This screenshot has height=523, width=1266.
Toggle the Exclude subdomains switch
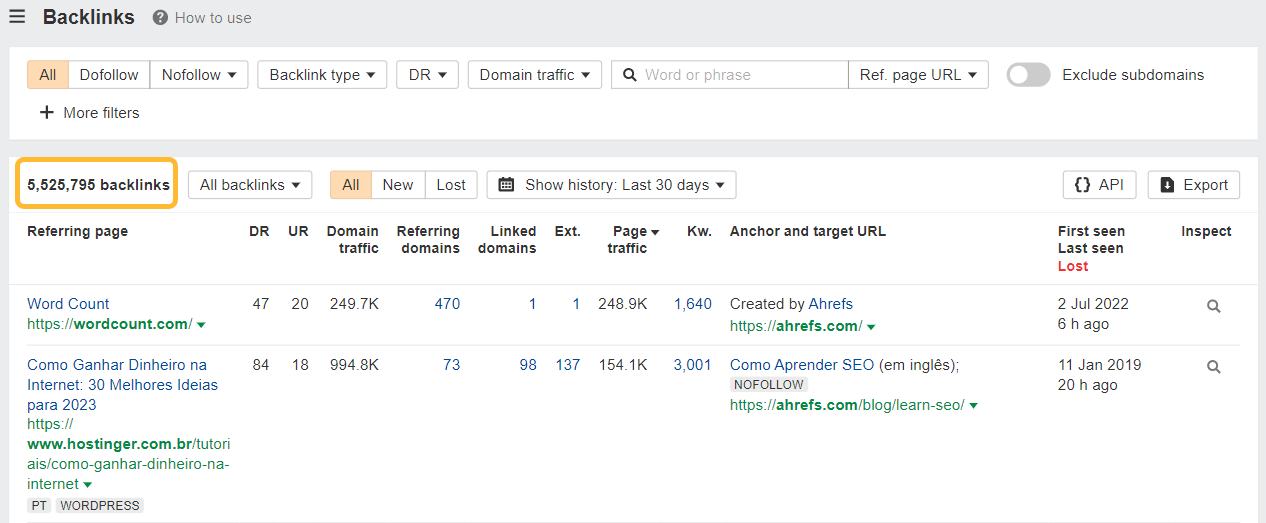pyautogui.click(x=1028, y=75)
